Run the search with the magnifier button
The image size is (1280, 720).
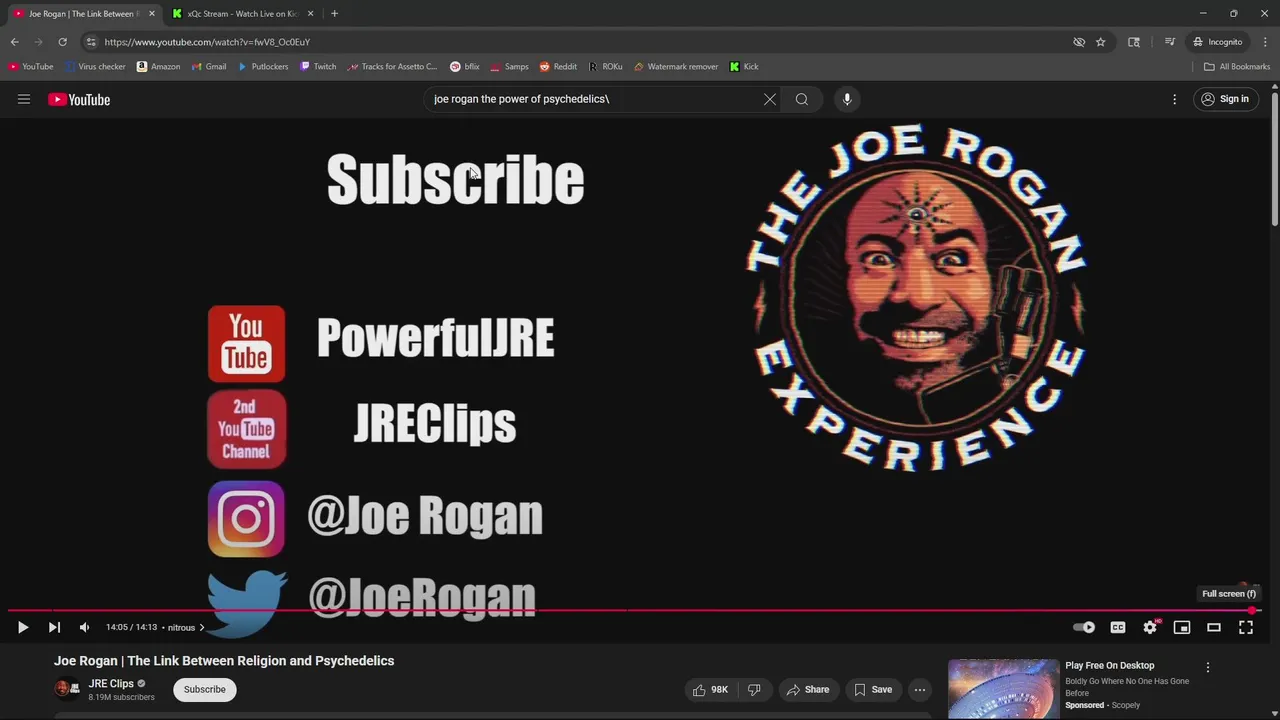[802, 99]
